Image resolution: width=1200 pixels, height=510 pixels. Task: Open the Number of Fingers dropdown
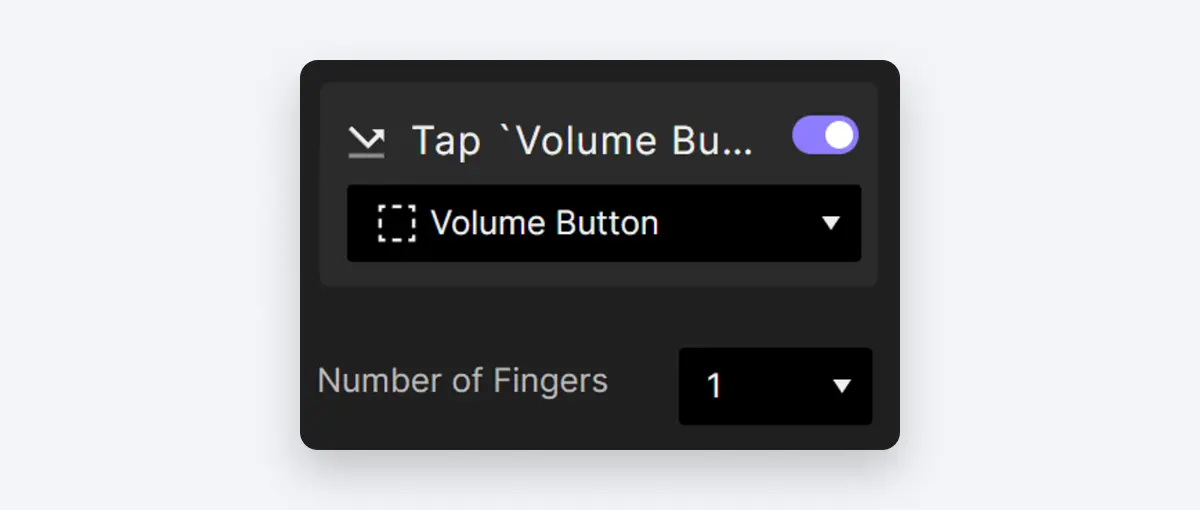pyautogui.click(x=775, y=386)
